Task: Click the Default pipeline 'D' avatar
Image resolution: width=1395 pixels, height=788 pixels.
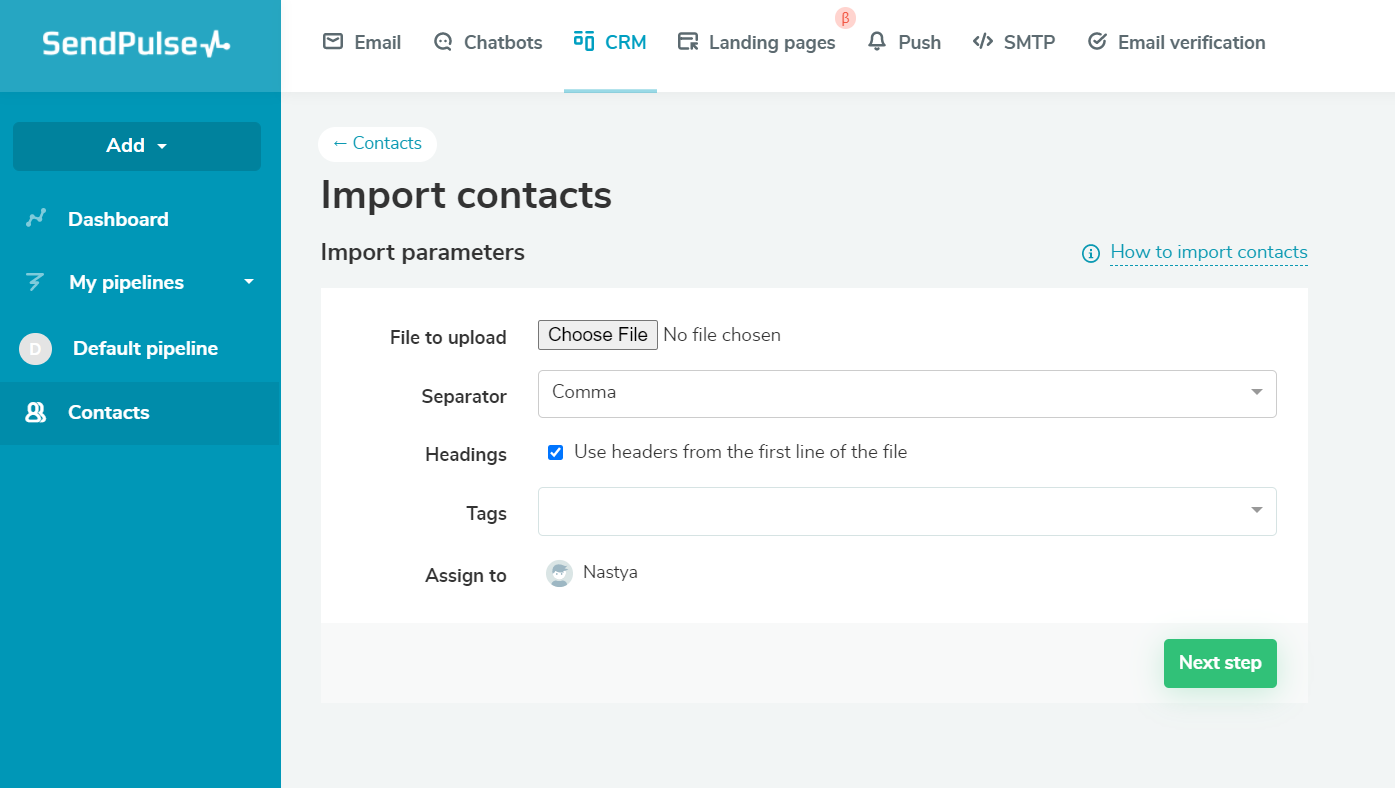Action: tap(35, 349)
